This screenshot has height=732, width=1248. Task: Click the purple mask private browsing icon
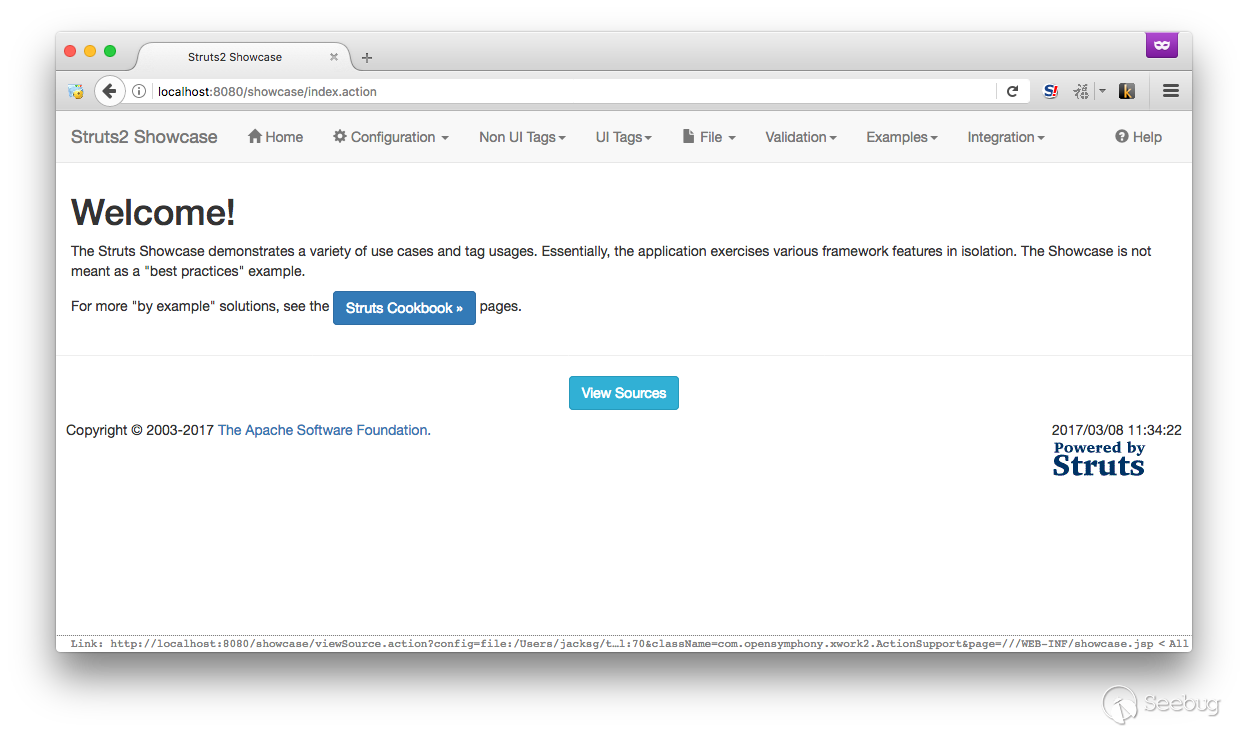pos(1162,45)
